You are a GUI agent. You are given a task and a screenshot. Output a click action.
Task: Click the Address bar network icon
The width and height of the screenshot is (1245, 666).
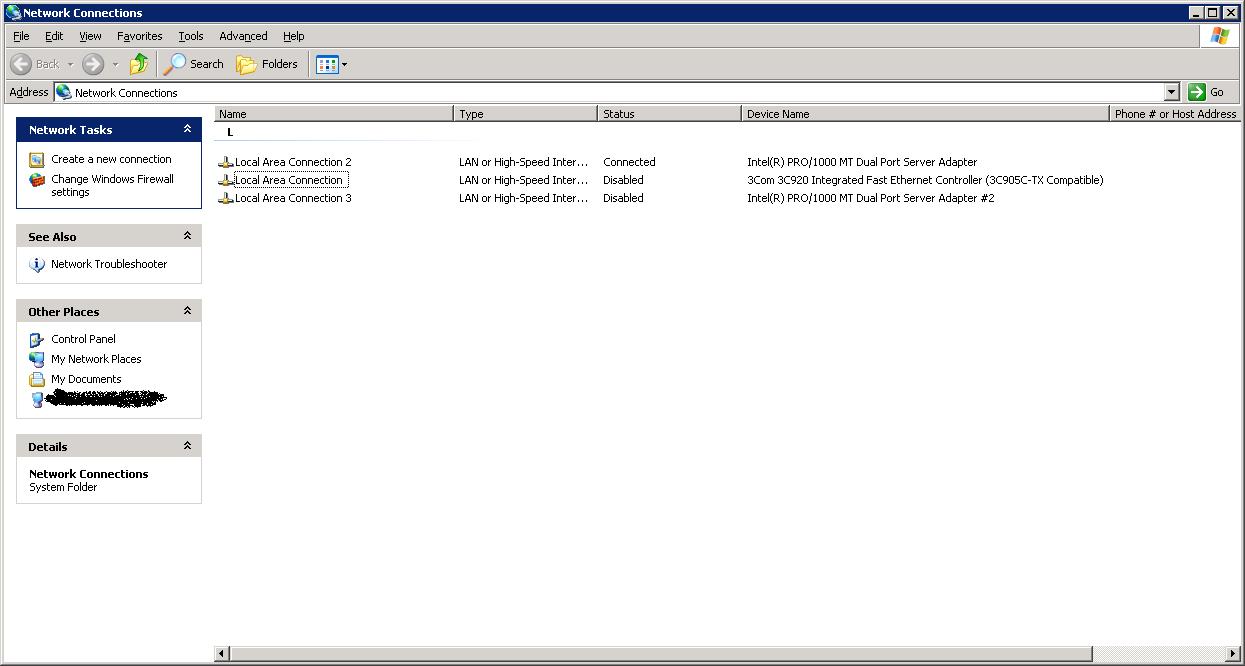tap(64, 92)
